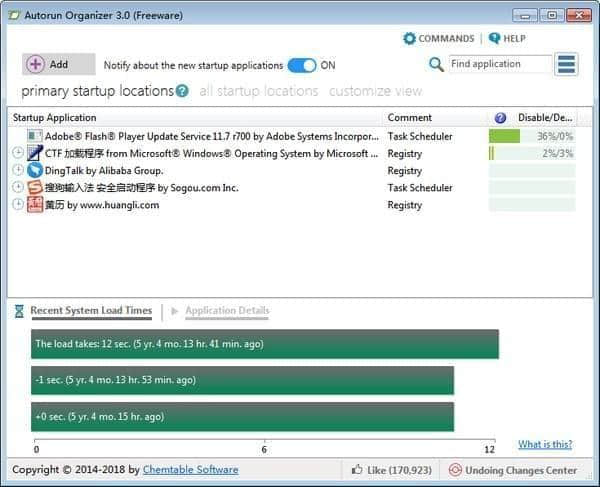Switch to all startup locations view

pos(258,91)
